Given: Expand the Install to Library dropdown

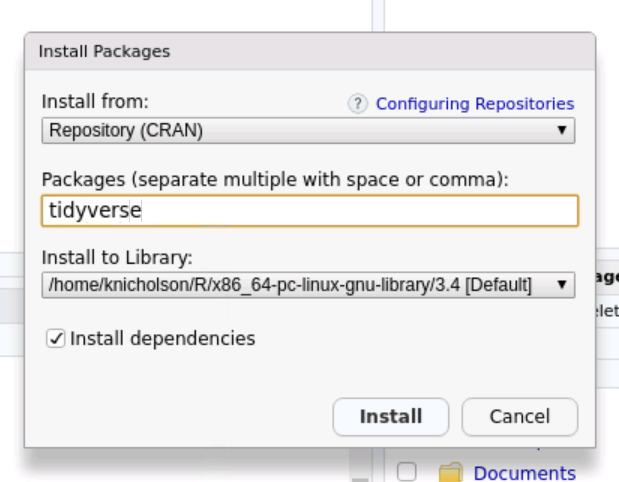Looking at the screenshot, I should click(x=308, y=285).
